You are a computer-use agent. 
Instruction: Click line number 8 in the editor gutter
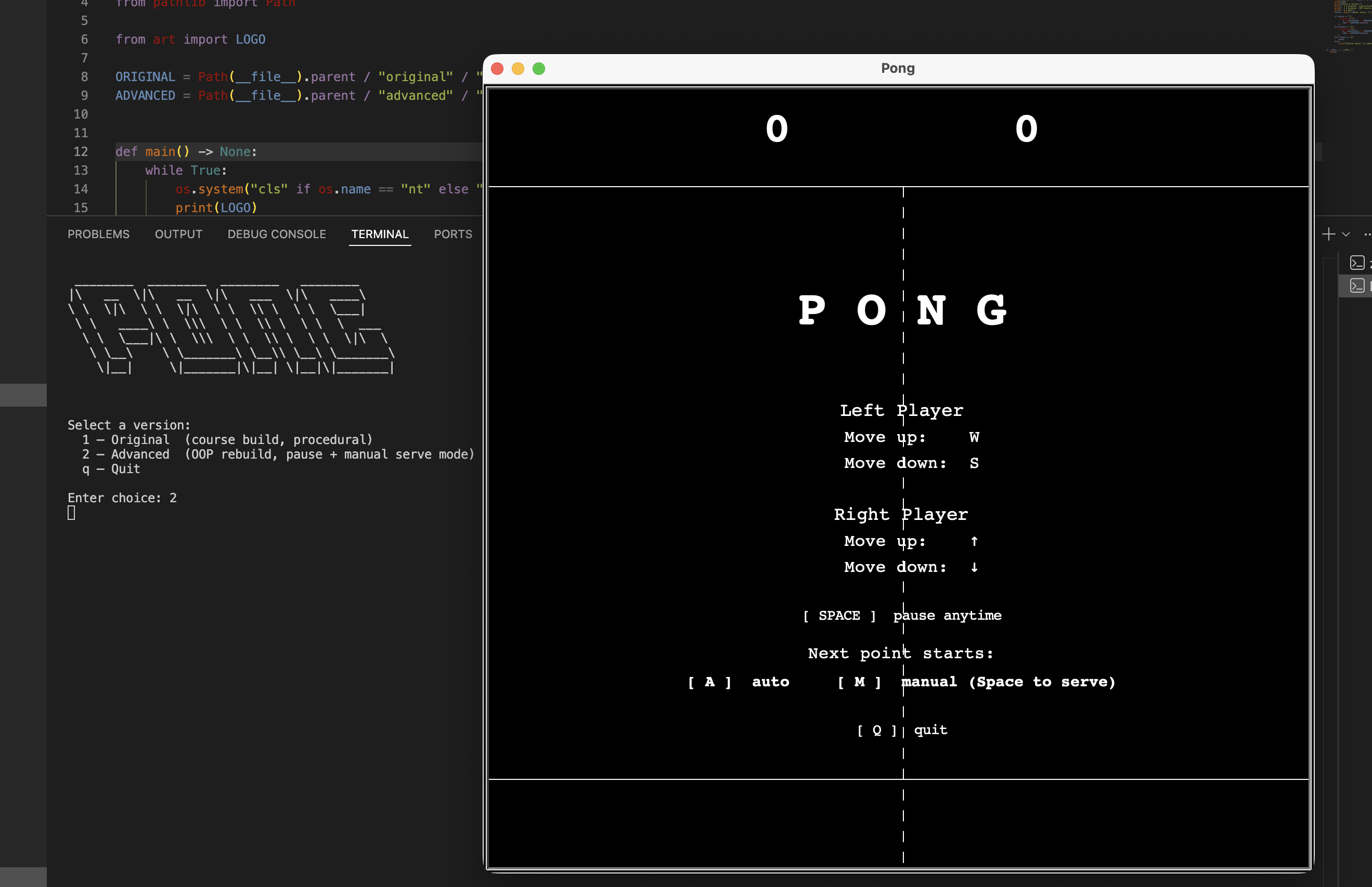click(85, 76)
